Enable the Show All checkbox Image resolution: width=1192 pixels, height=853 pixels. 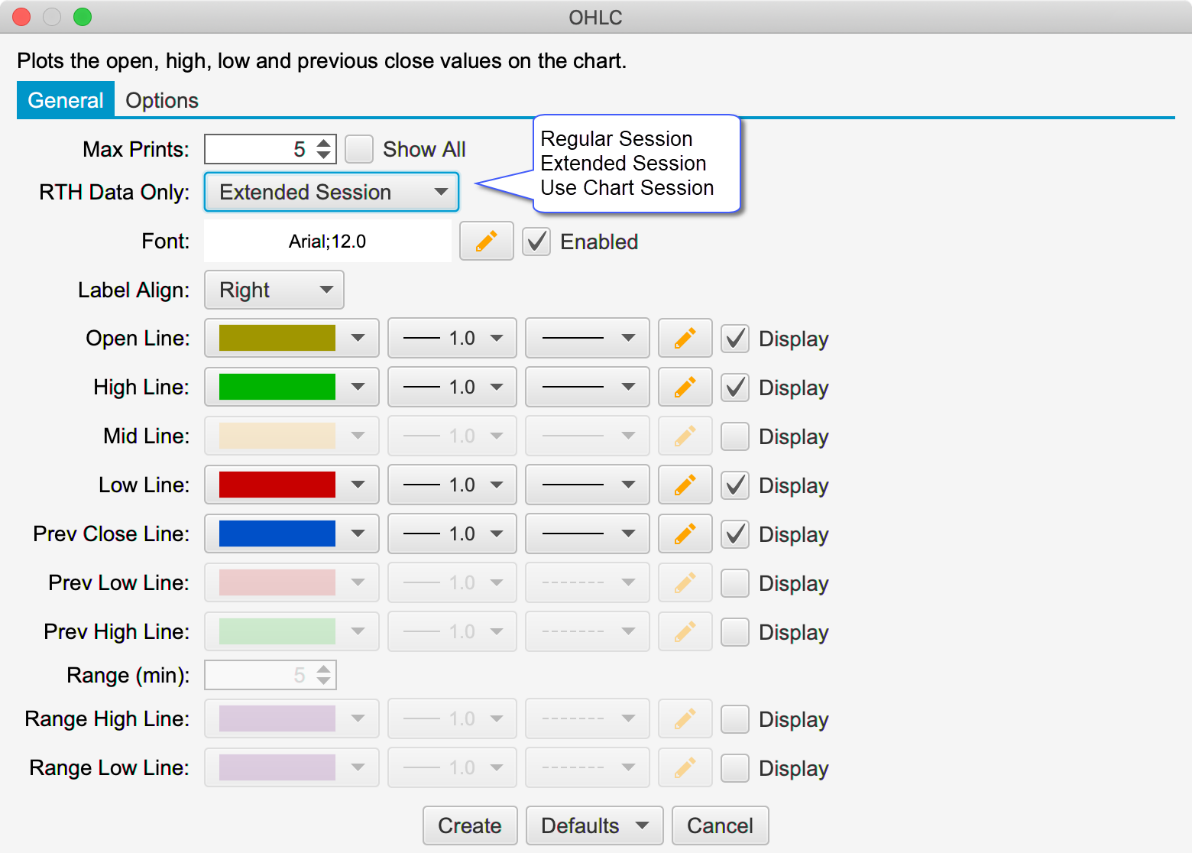coord(359,150)
